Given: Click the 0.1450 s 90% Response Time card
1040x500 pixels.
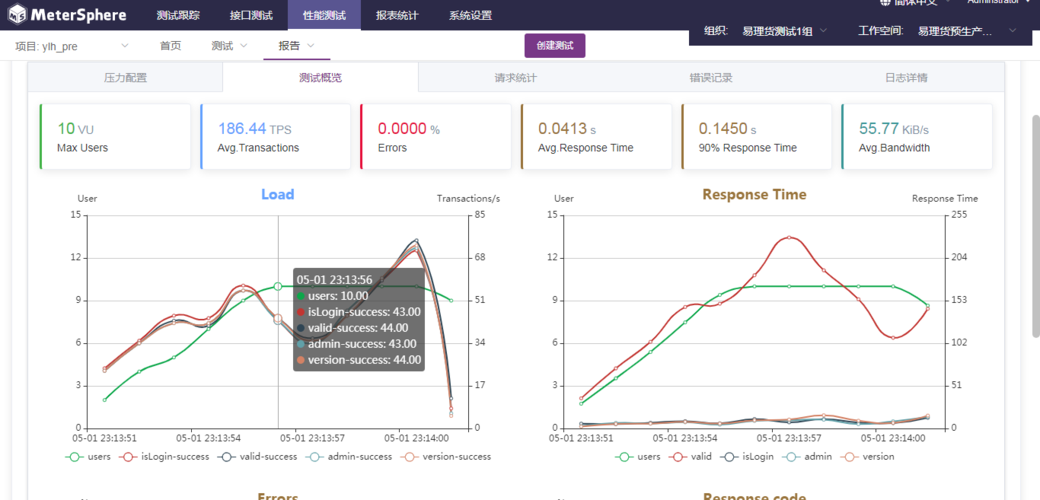Looking at the screenshot, I should click(x=756, y=137).
